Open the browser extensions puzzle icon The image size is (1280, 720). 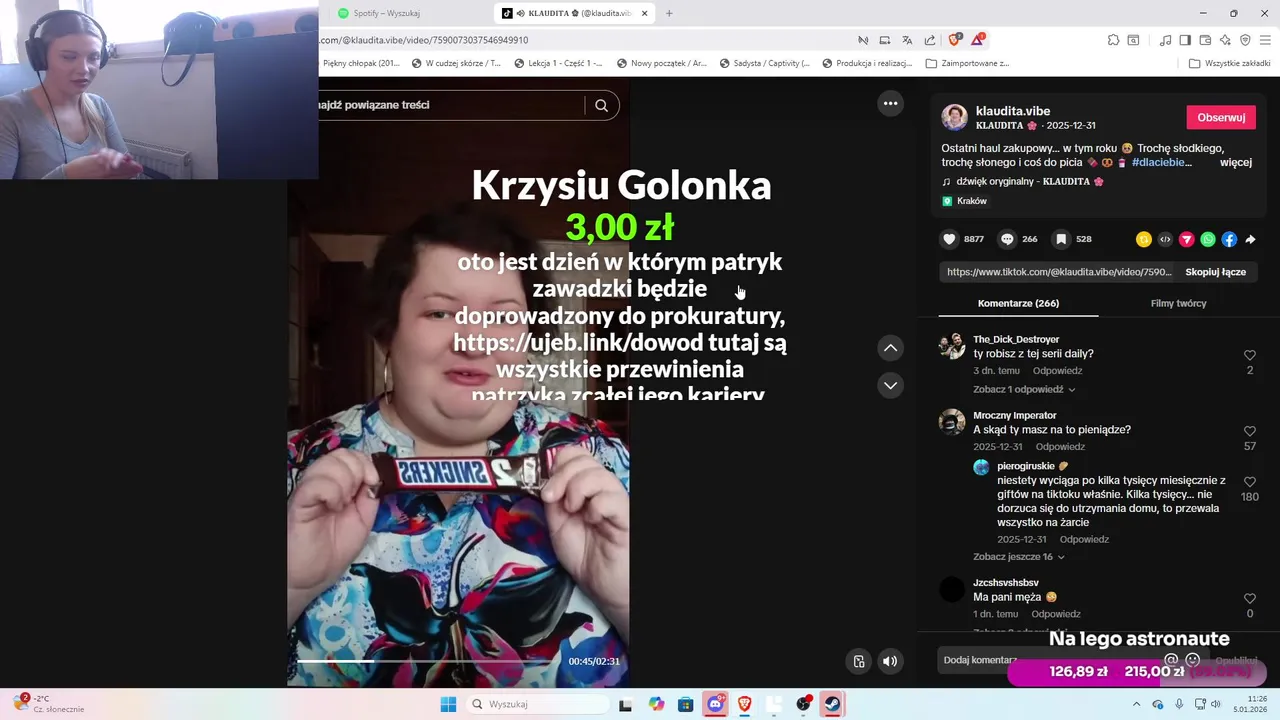[x=1113, y=40]
